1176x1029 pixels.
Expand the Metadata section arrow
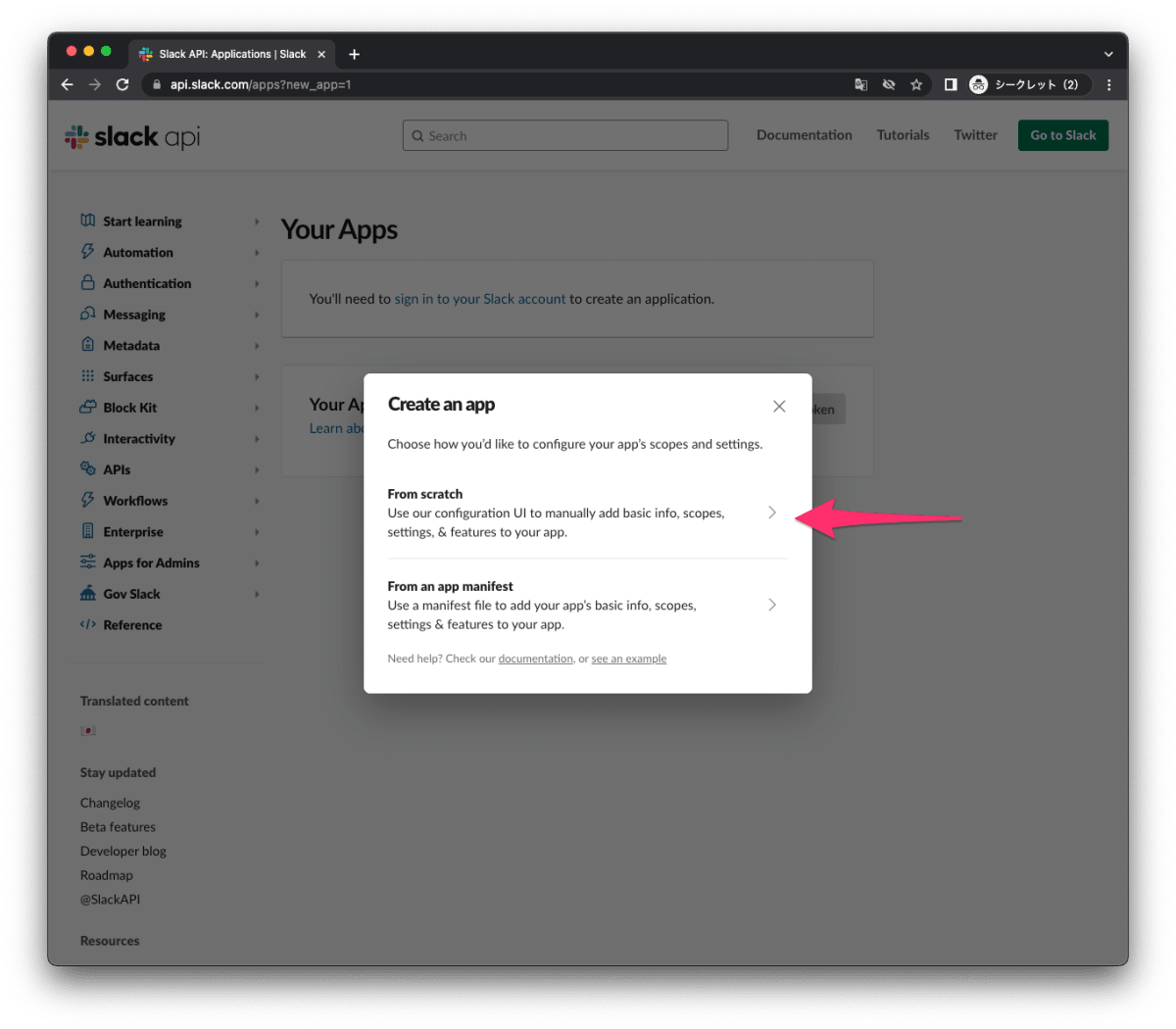click(x=257, y=346)
